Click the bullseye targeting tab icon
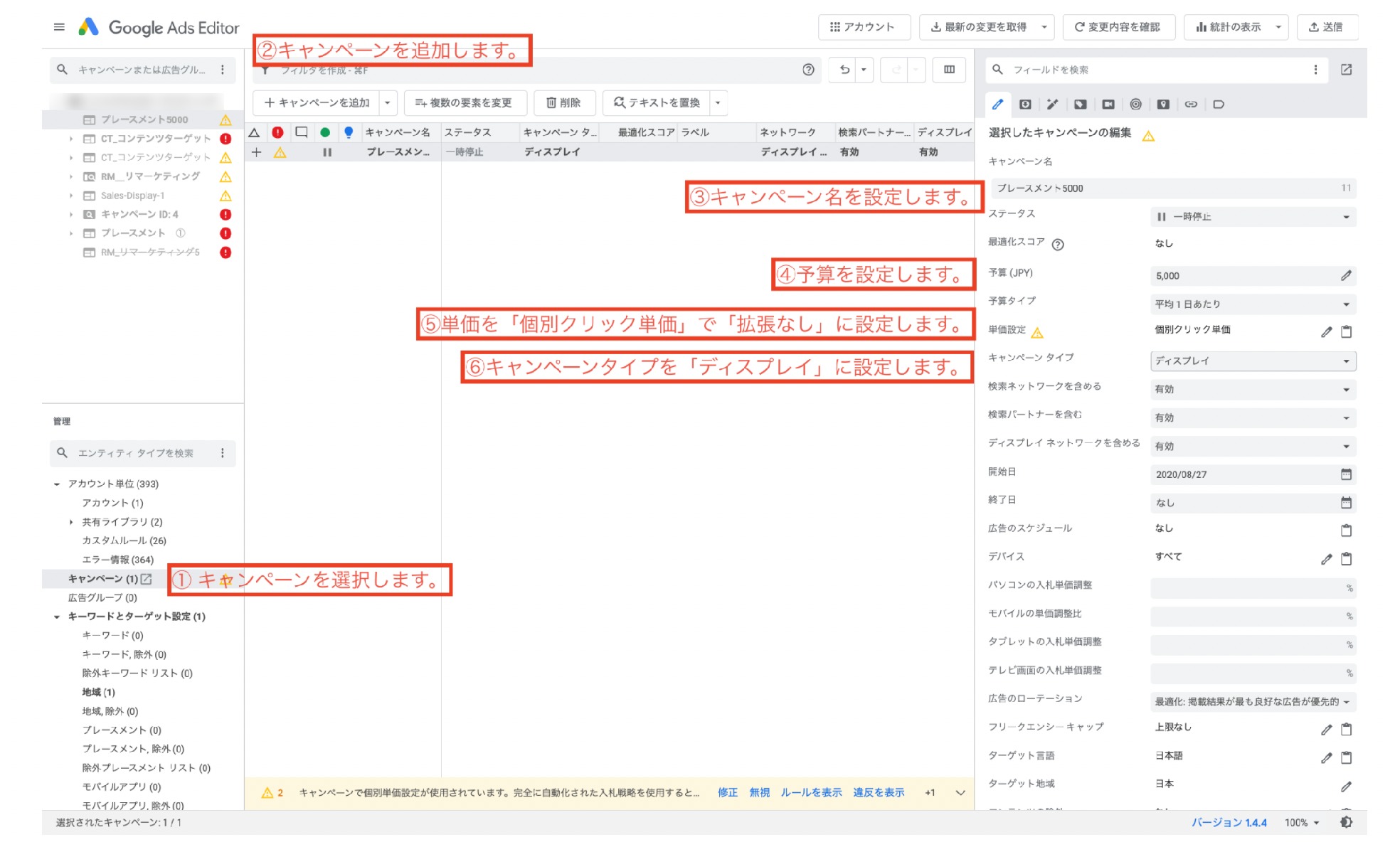Image resolution: width=1400 pixels, height=847 pixels. coord(1135,105)
